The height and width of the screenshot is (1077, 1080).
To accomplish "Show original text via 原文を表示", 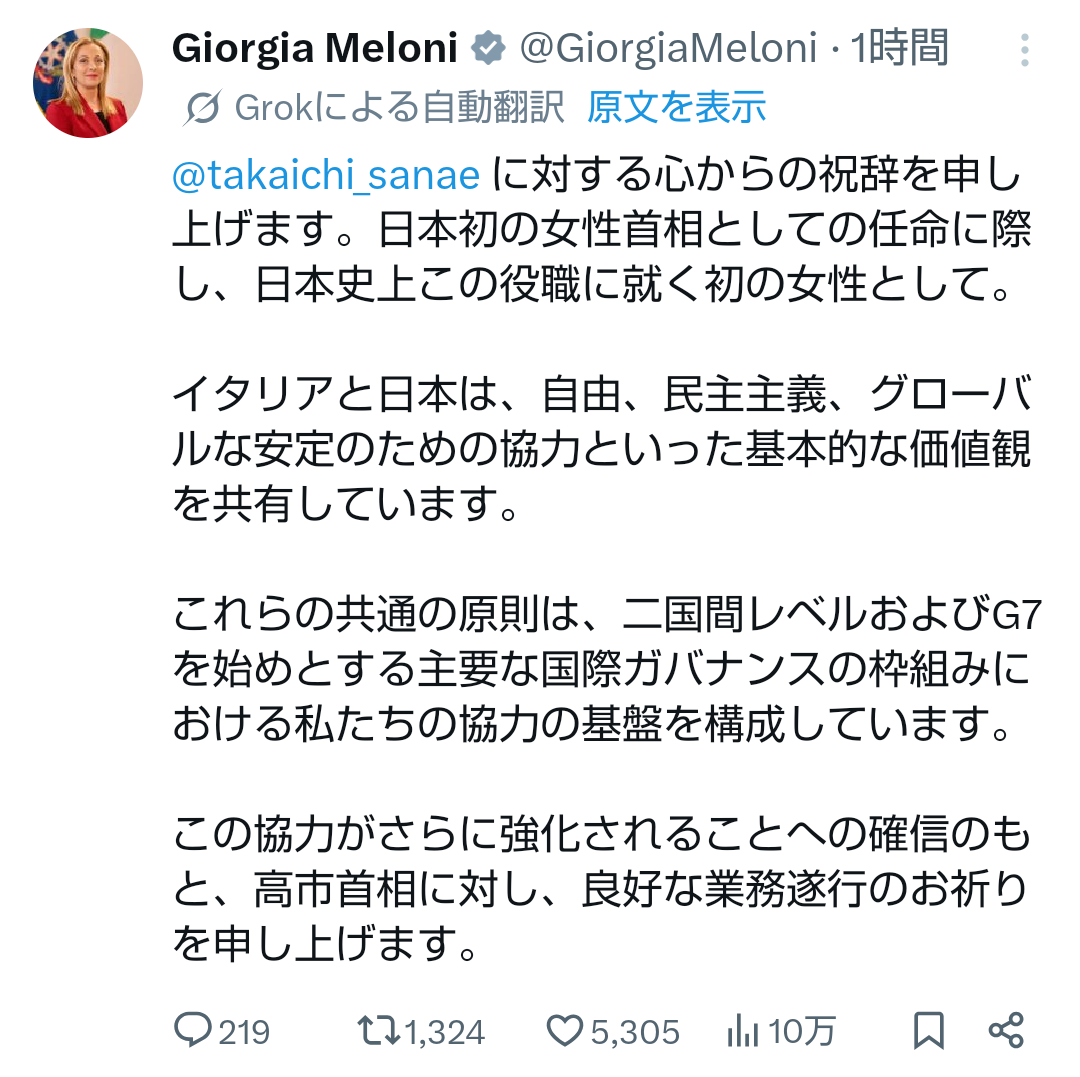I will (676, 106).
